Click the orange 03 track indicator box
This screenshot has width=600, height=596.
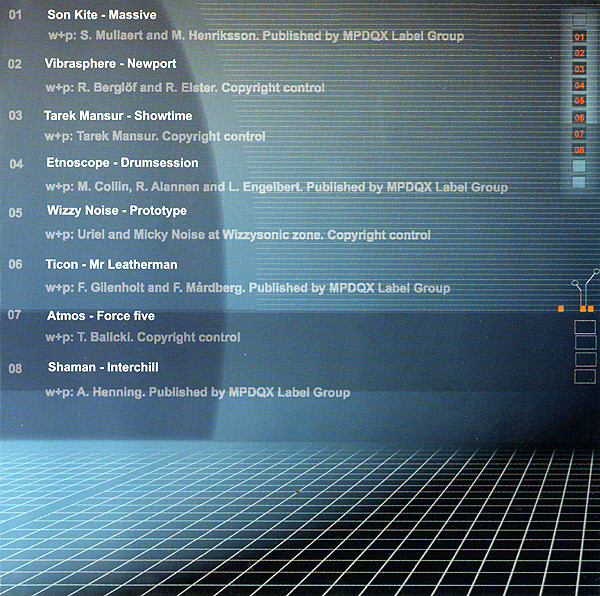click(x=579, y=69)
